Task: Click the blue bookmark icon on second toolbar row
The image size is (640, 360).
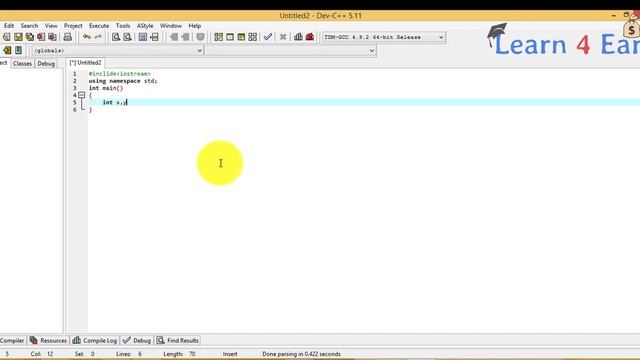Action: click(x=18, y=50)
